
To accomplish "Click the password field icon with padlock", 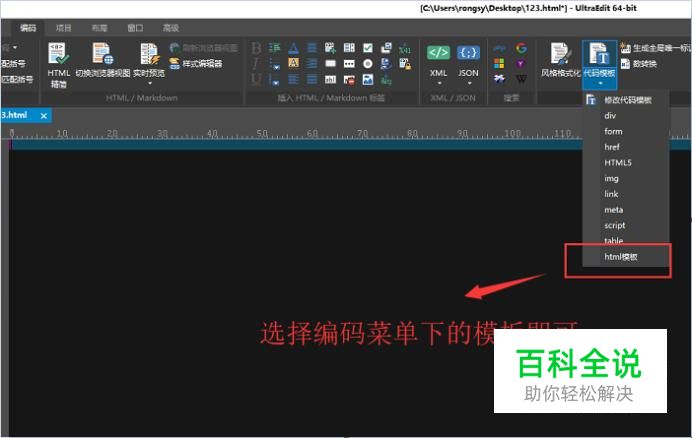I will pos(405,64).
